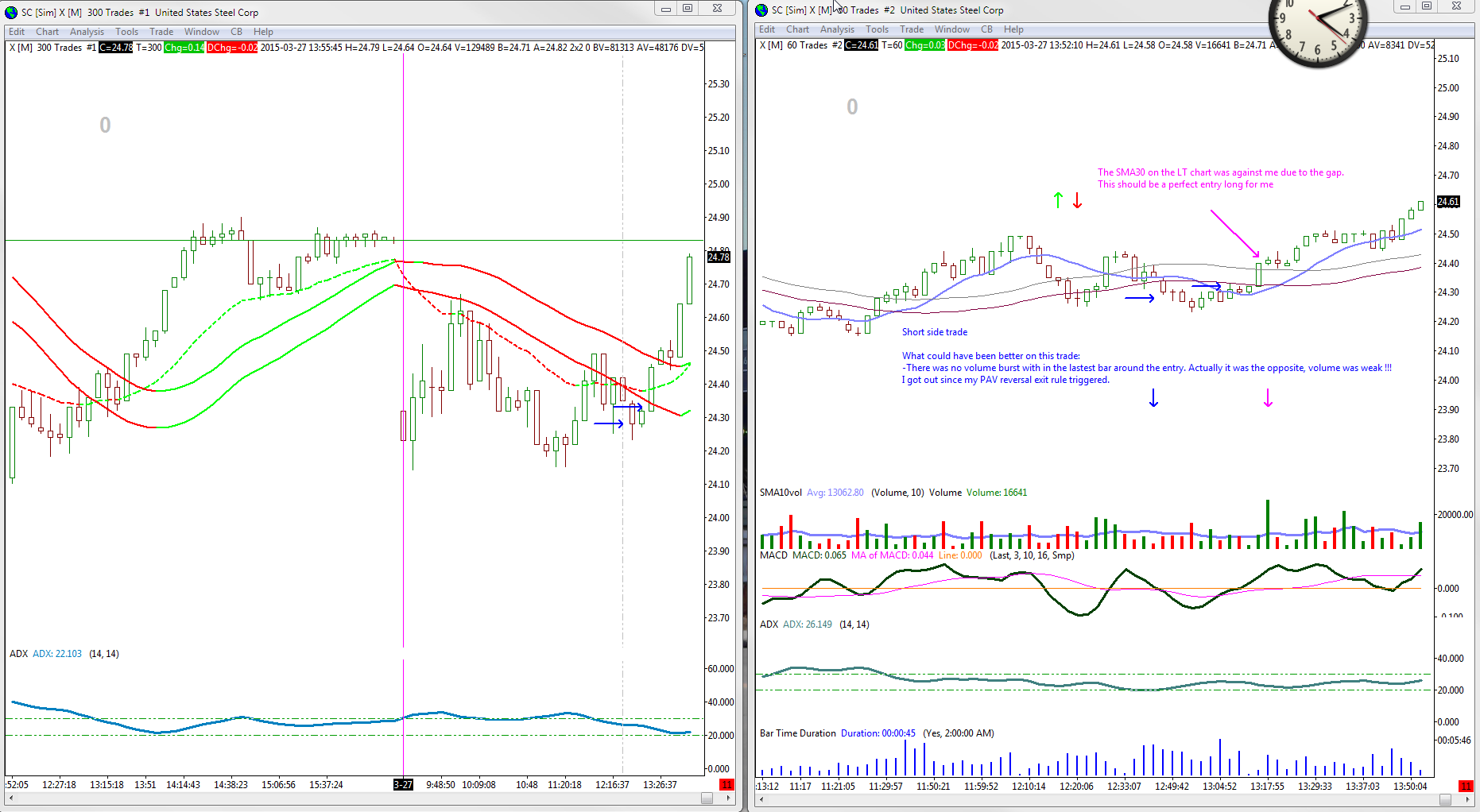Image resolution: width=1480 pixels, height=812 pixels.
Task: Open CB menu in left chart window
Action: [236, 32]
